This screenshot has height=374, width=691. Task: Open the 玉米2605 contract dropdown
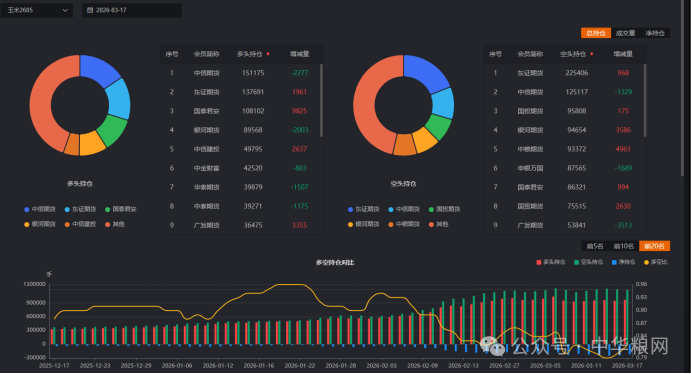[37, 10]
